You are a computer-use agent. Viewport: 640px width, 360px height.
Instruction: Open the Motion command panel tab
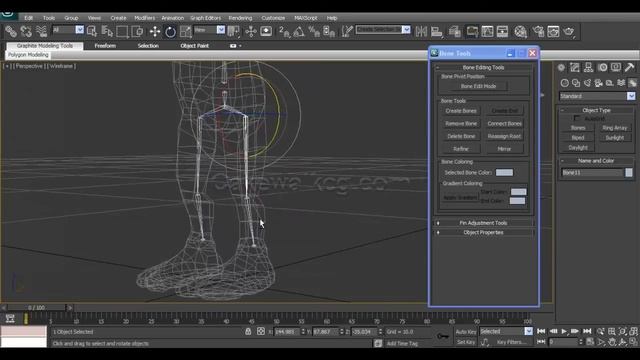(602, 67)
